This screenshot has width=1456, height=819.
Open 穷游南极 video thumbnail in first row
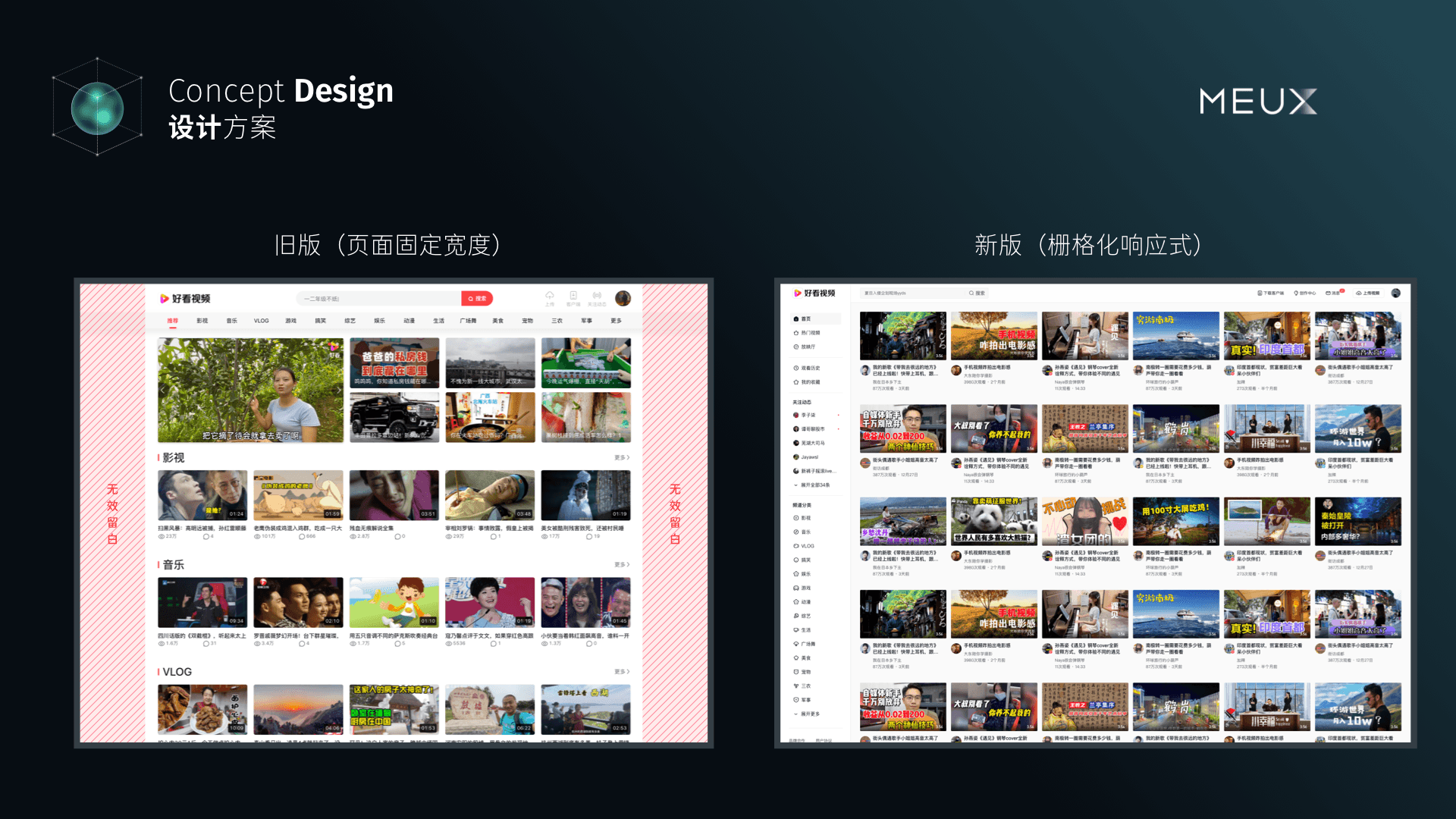click(1175, 336)
